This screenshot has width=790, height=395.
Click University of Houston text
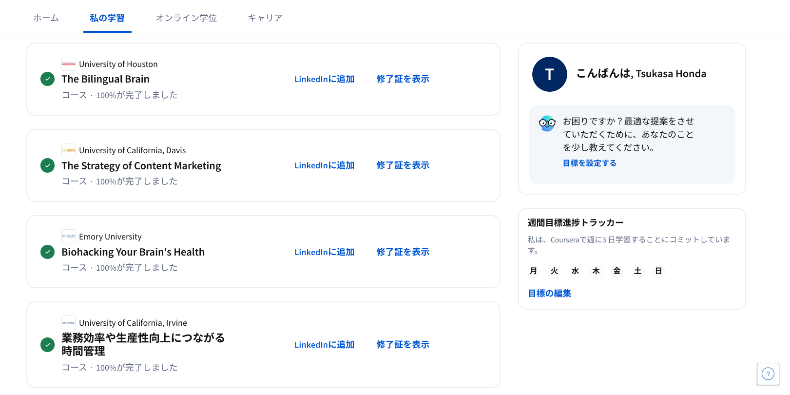(x=118, y=64)
